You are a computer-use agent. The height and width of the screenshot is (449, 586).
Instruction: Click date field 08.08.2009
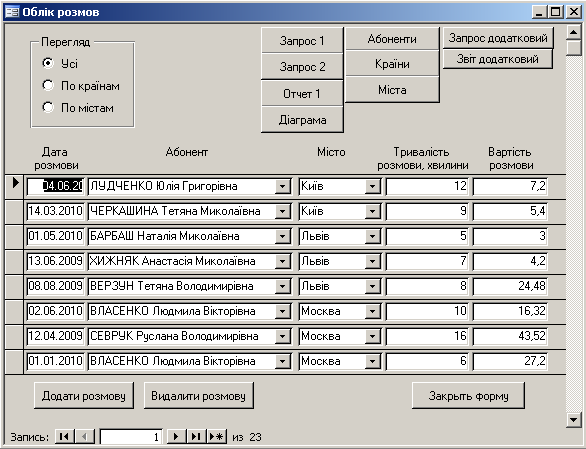click(x=55, y=286)
